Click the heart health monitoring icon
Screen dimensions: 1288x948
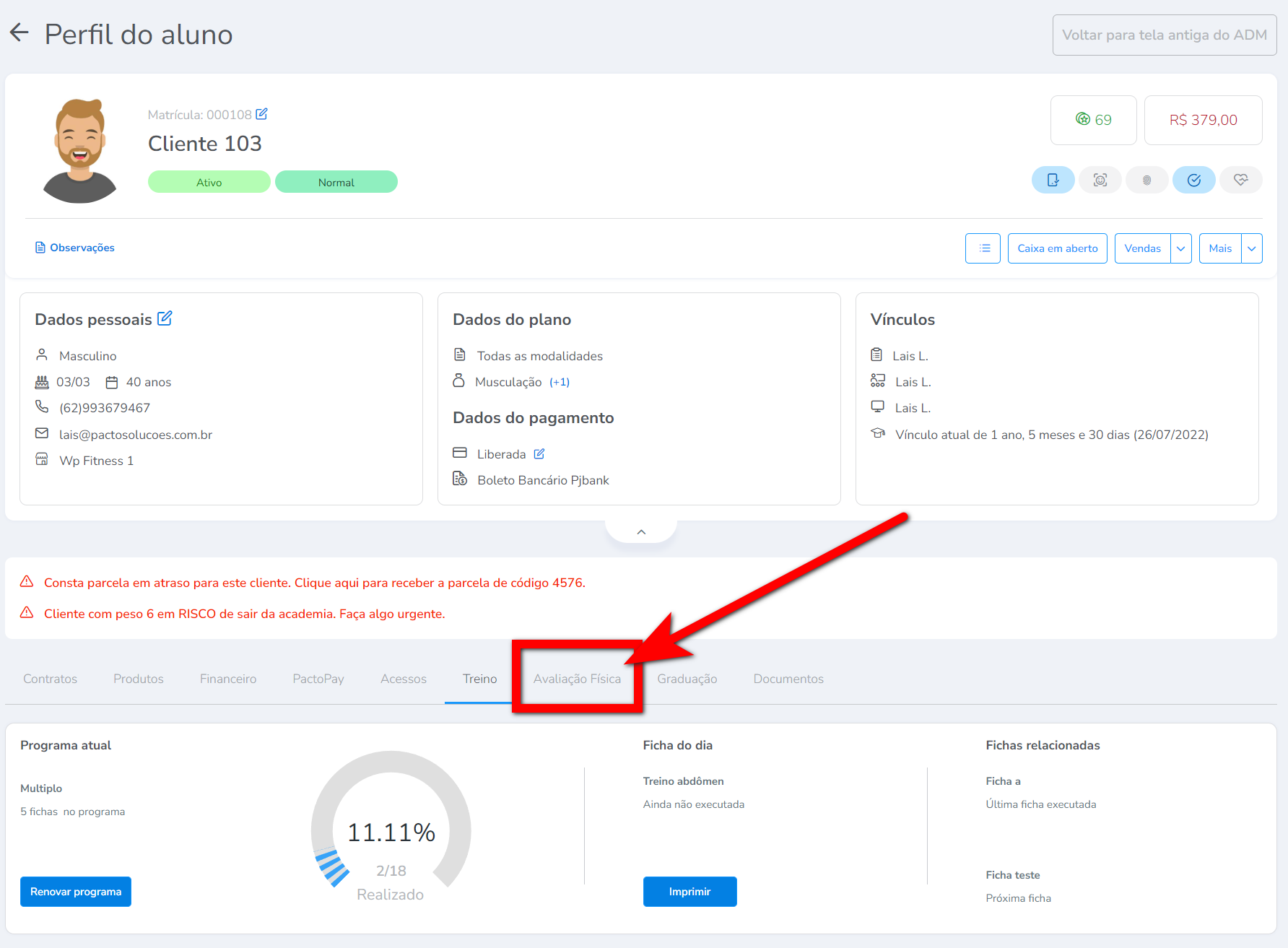click(1240, 180)
